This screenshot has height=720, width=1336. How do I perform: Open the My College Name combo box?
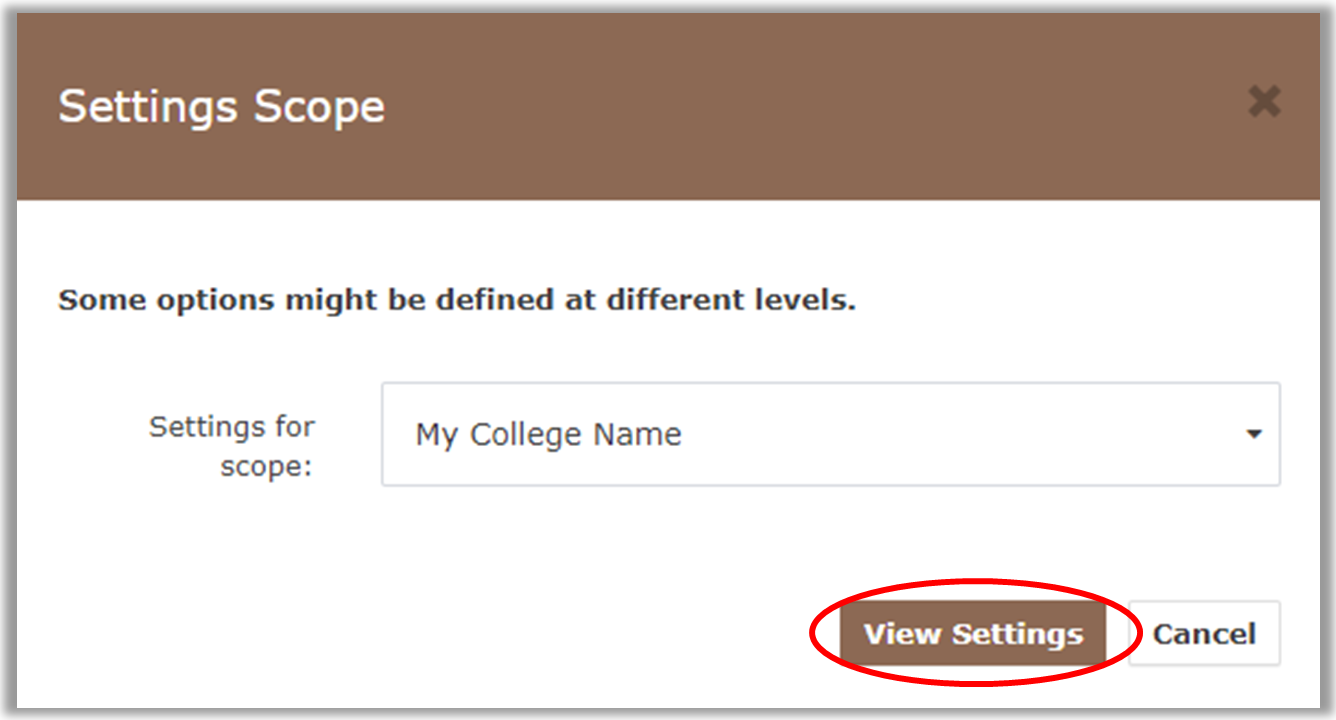(800, 435)
